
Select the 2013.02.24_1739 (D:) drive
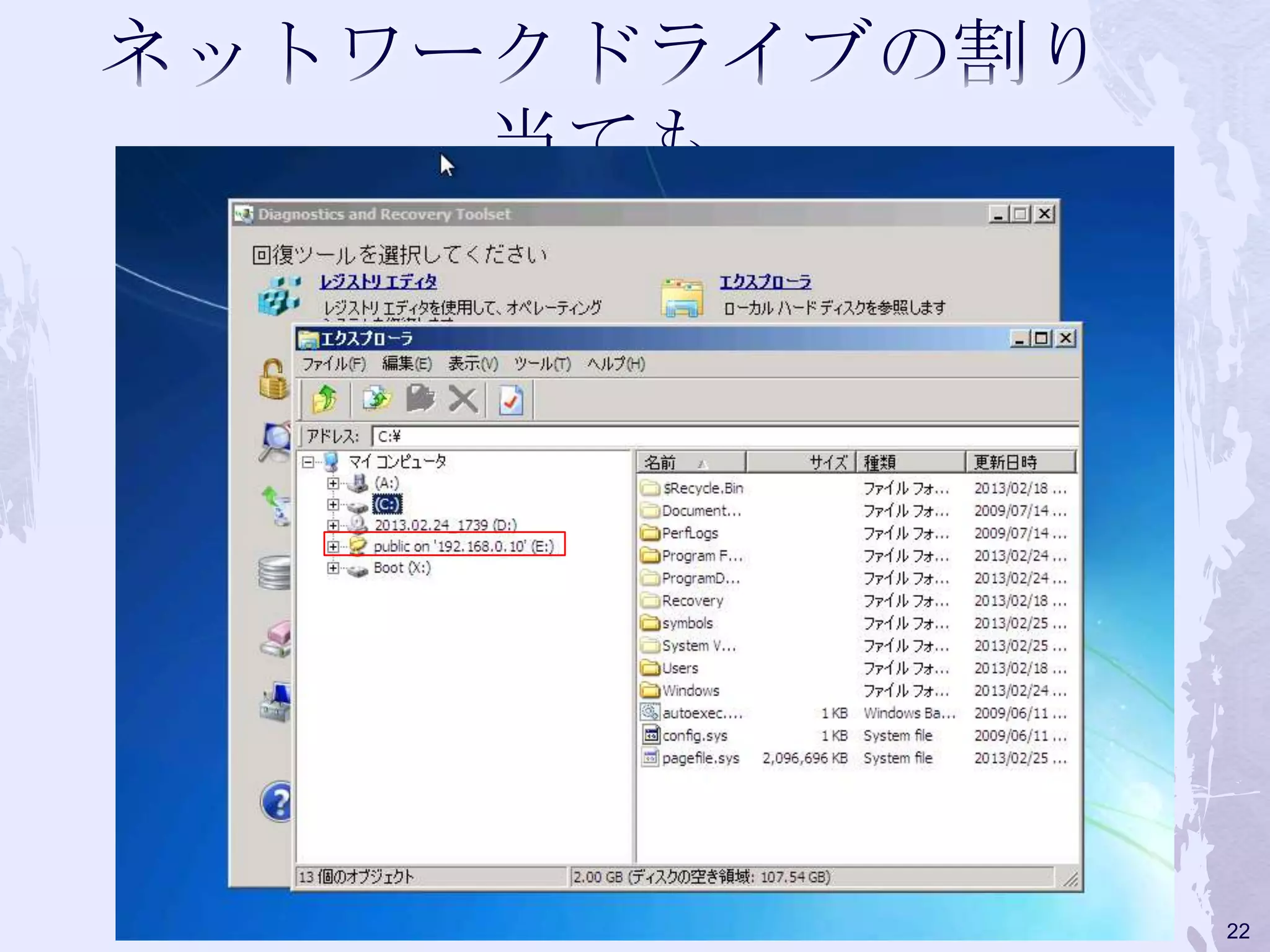click(445, 525)
